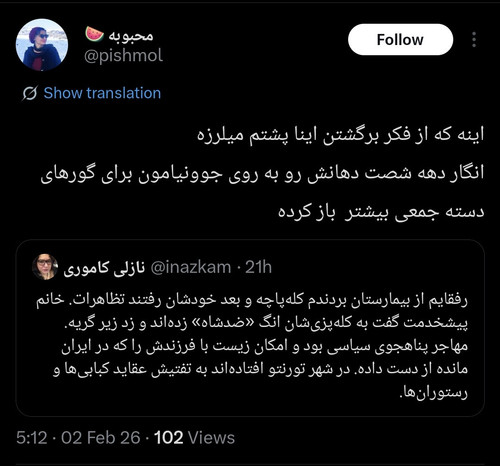The width and height of the screenshot is (500, 466).
Task: Open the quoted tweet body text
Action: (x=252, y=345)
